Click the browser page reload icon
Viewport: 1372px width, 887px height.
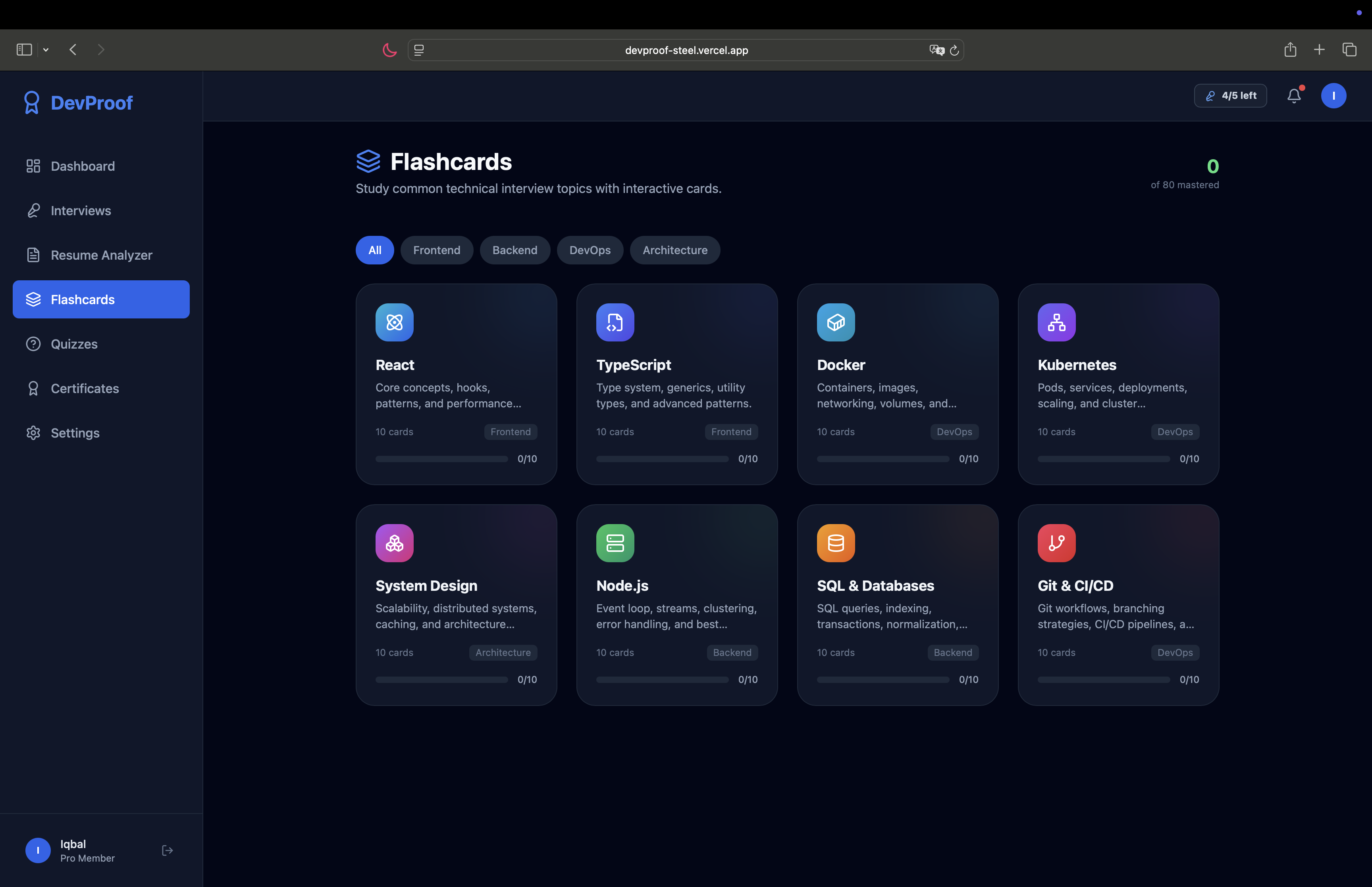(x=954, y=51)
